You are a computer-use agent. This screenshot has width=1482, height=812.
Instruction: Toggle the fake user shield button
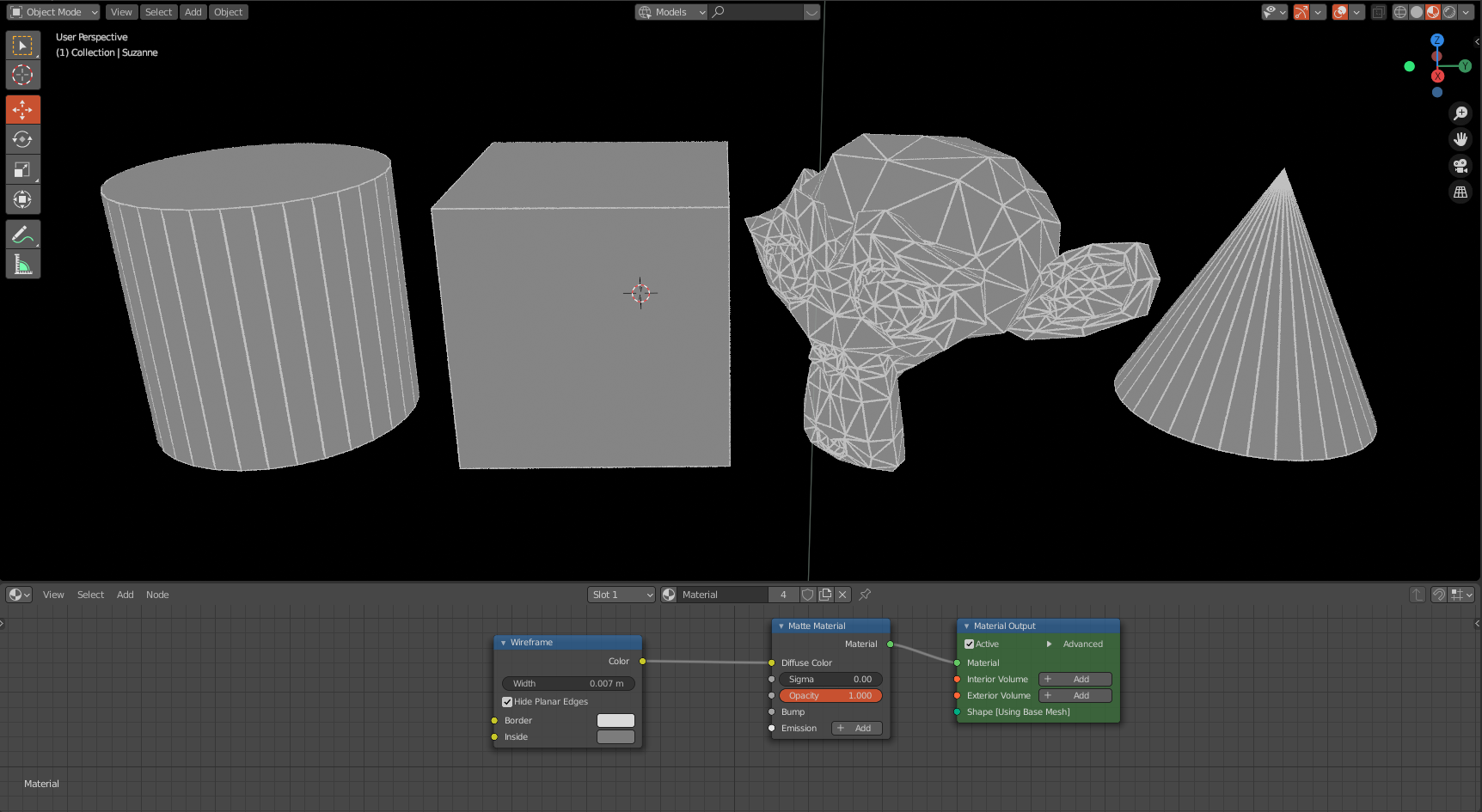coord(807,595)
